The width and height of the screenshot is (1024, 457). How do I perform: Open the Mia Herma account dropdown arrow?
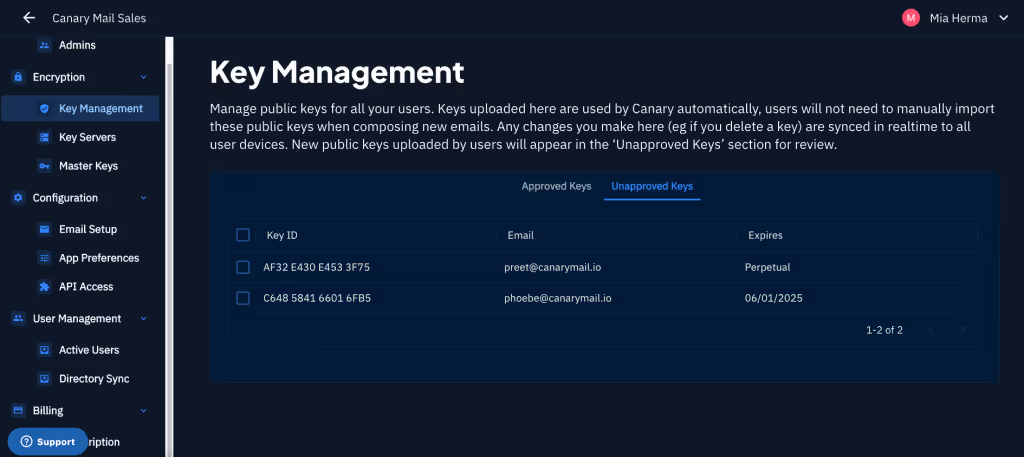click(x=1004, y=18)
